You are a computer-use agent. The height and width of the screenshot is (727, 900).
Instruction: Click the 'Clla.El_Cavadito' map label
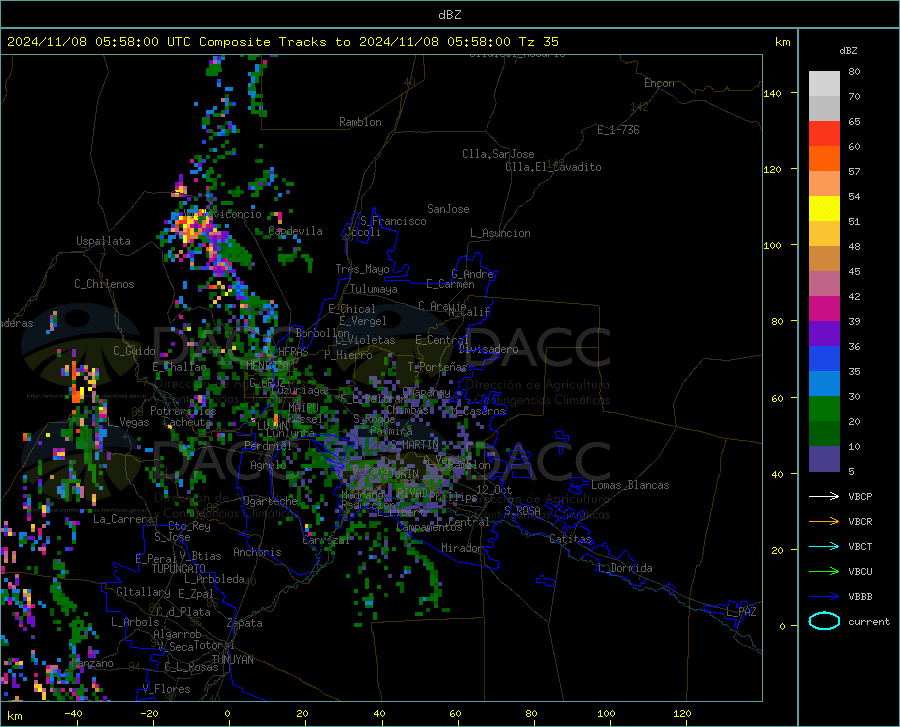(x=553, y=167)
